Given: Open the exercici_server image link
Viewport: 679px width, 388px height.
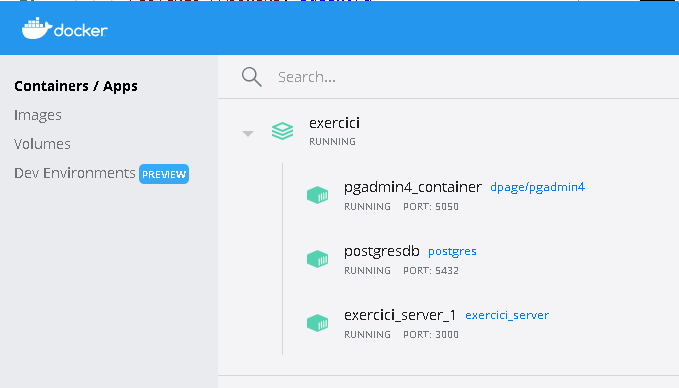Looking at the screenshot, I should pos(507,315).
